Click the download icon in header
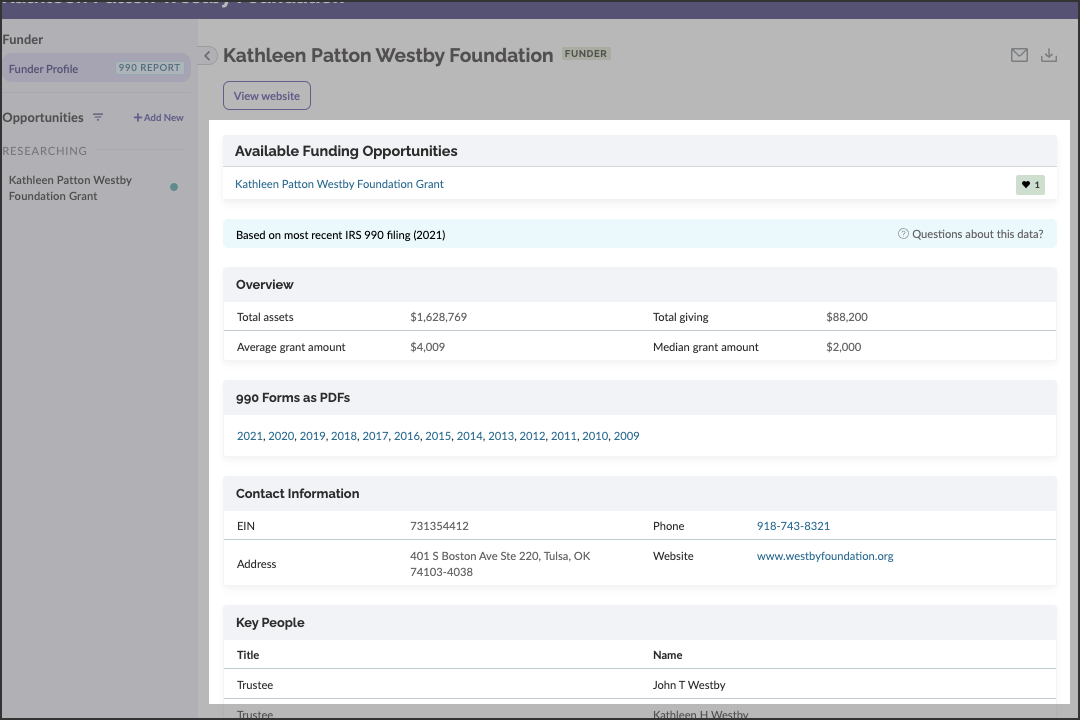 [x=1048, y=55]
